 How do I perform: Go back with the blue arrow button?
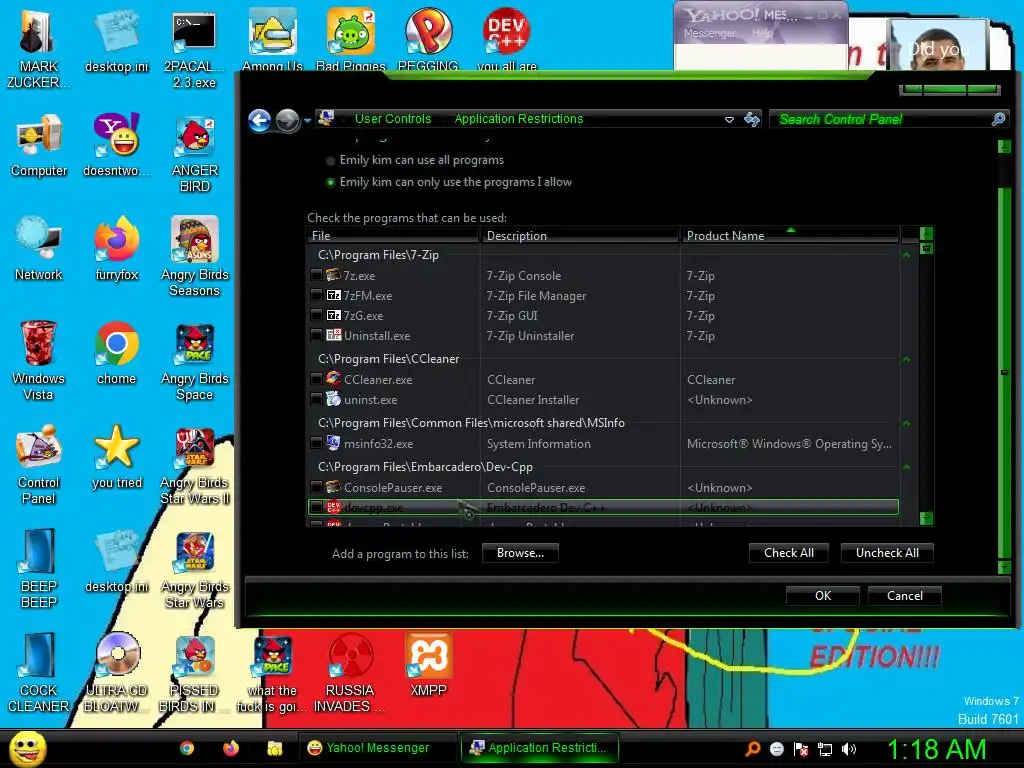[260, 120]
